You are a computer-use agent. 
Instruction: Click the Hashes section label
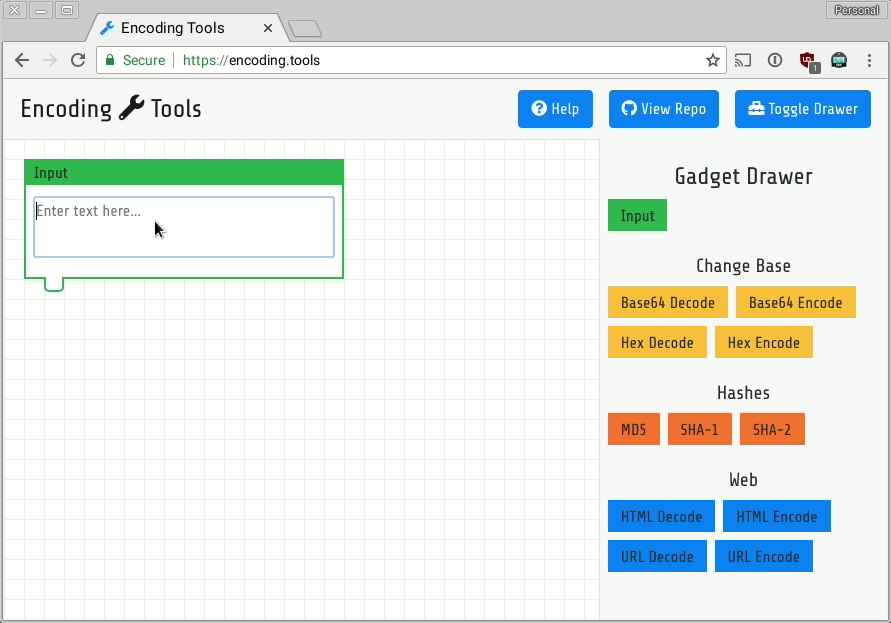click(x=743, y=393)
